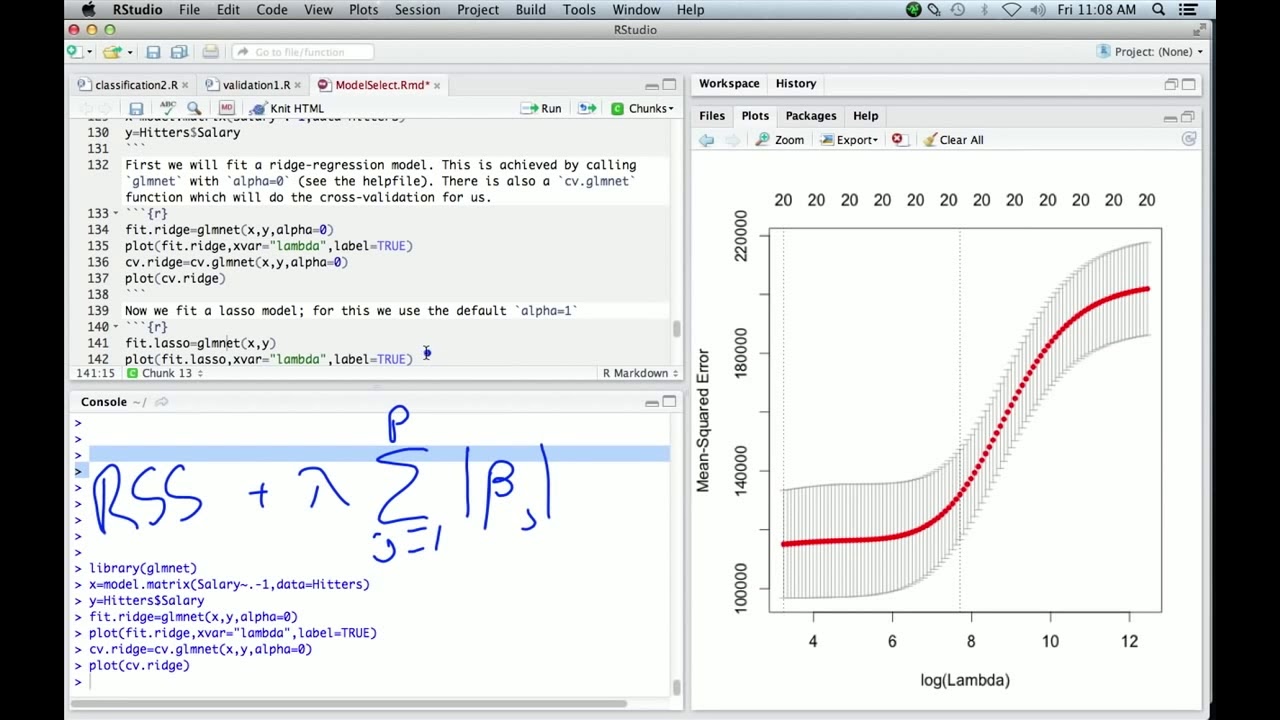
Task: Click the spell check ABC icon
Action: pyautogui.click(x=167, y=108)
